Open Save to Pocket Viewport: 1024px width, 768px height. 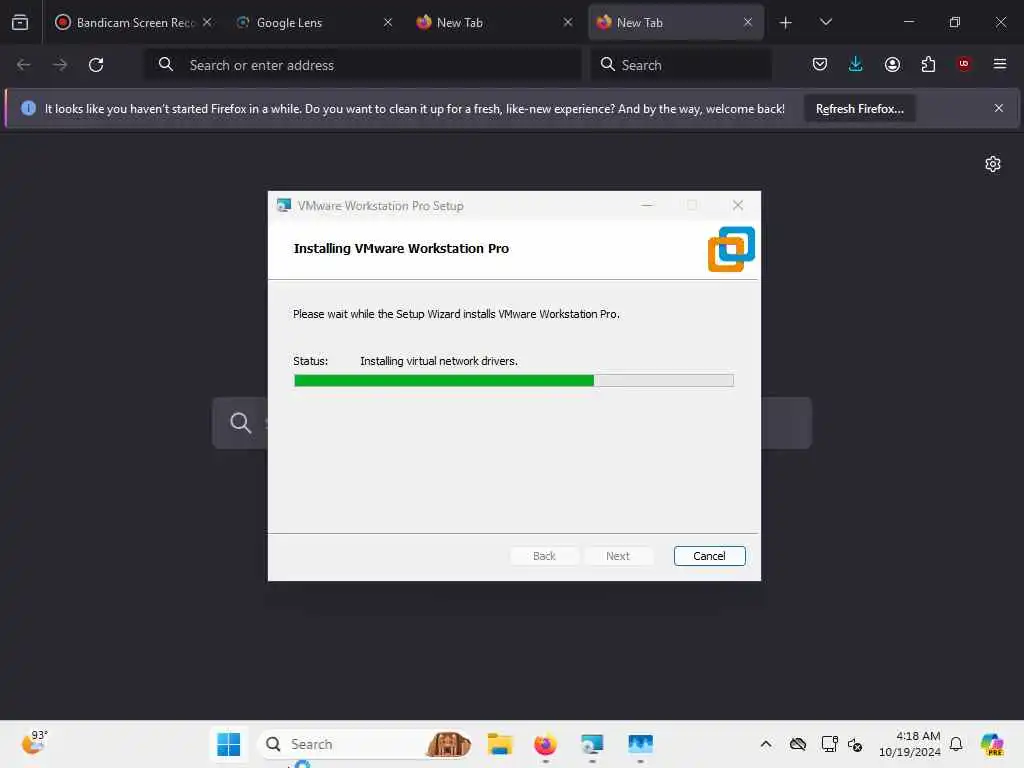pyautogui.click(x=820, y=64)
